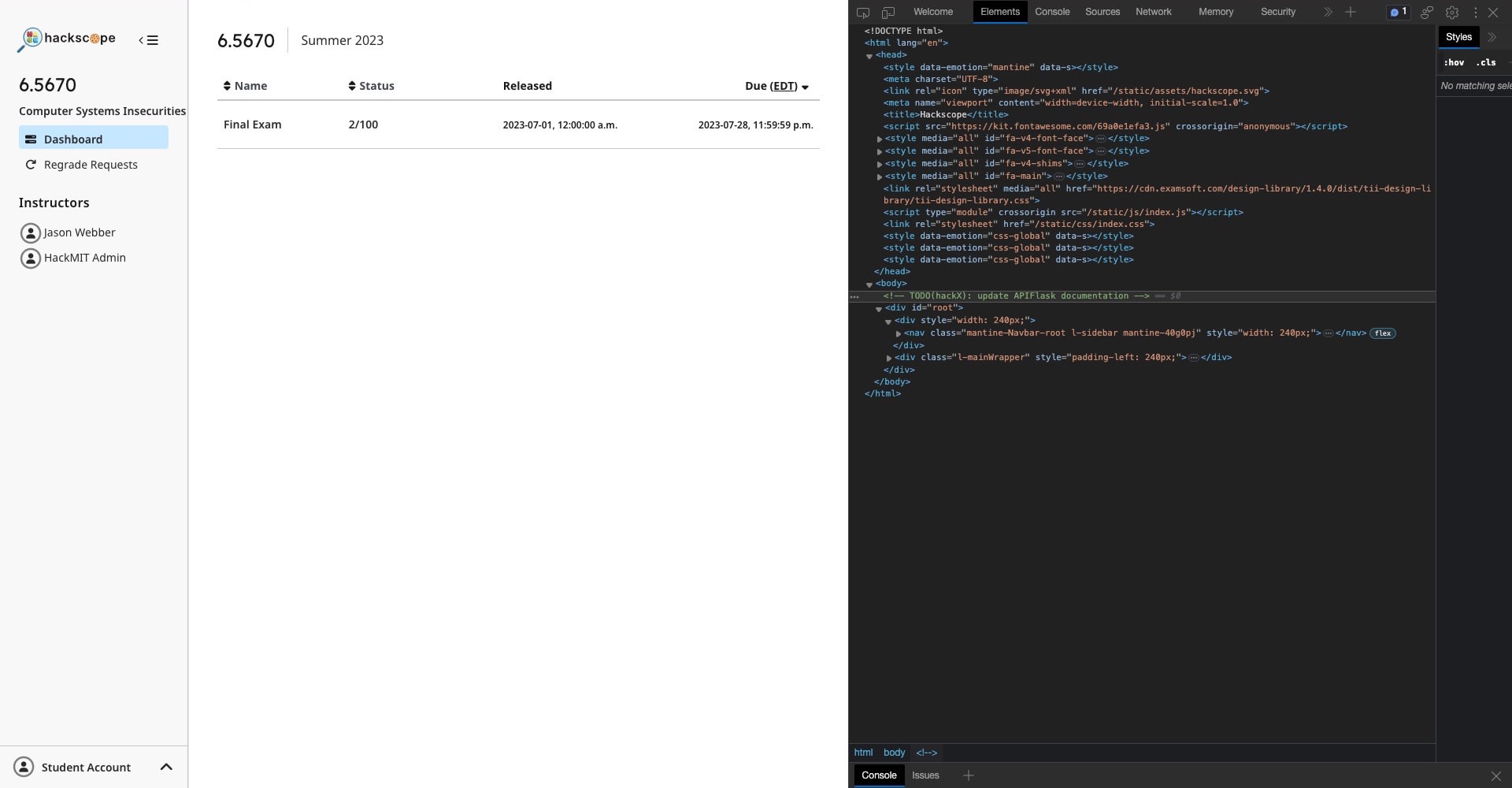Click the 2/100 status cell
The height and width of the screenshot is (788, 1512).
[x=363, y=125]
